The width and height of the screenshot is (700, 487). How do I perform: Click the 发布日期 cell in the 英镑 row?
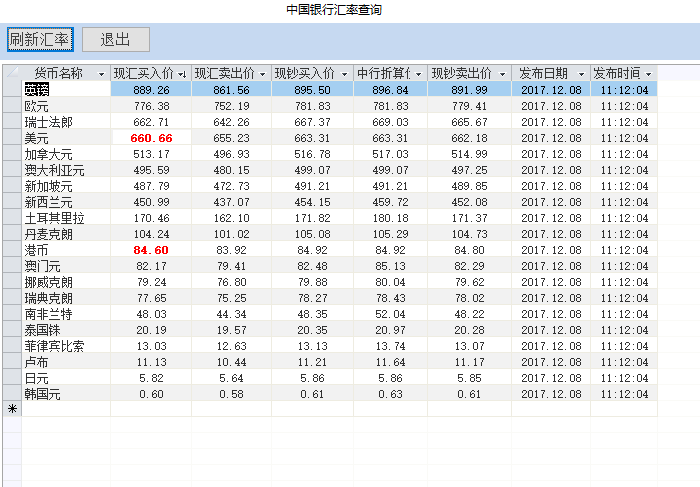[551, 90]
